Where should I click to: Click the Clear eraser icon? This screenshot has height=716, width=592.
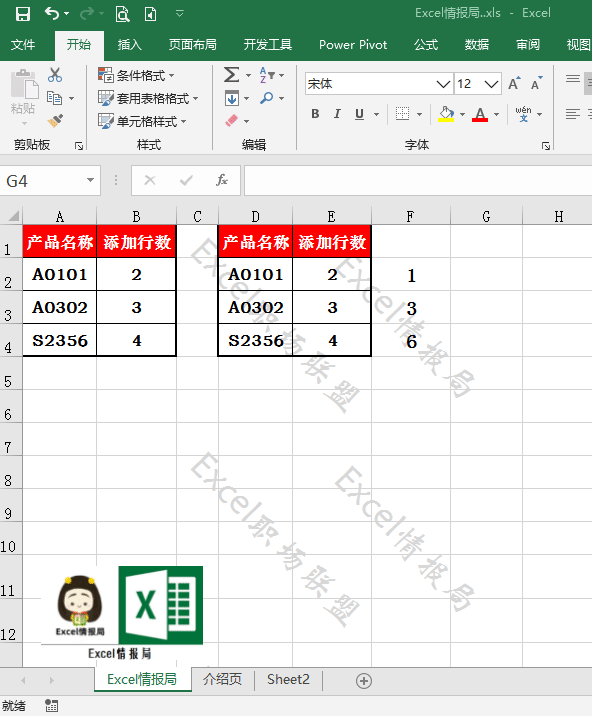pos(232,121)
